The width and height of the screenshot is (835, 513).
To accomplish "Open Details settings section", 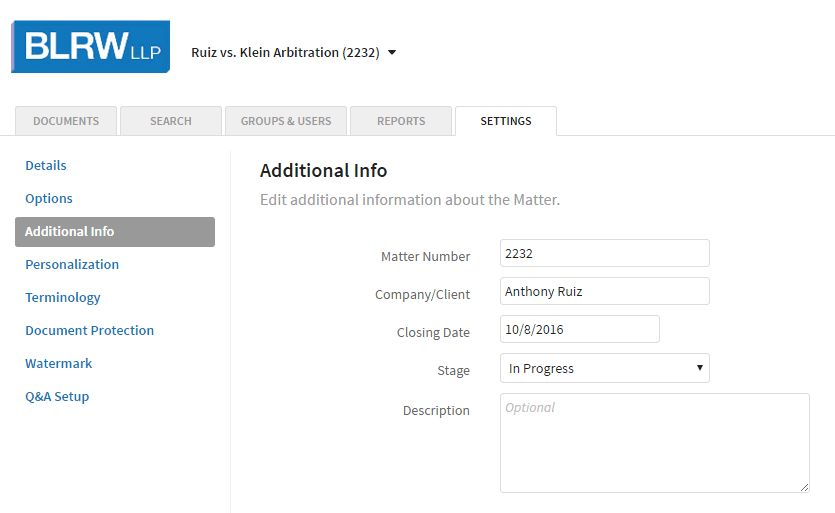I will click(46, 165).
